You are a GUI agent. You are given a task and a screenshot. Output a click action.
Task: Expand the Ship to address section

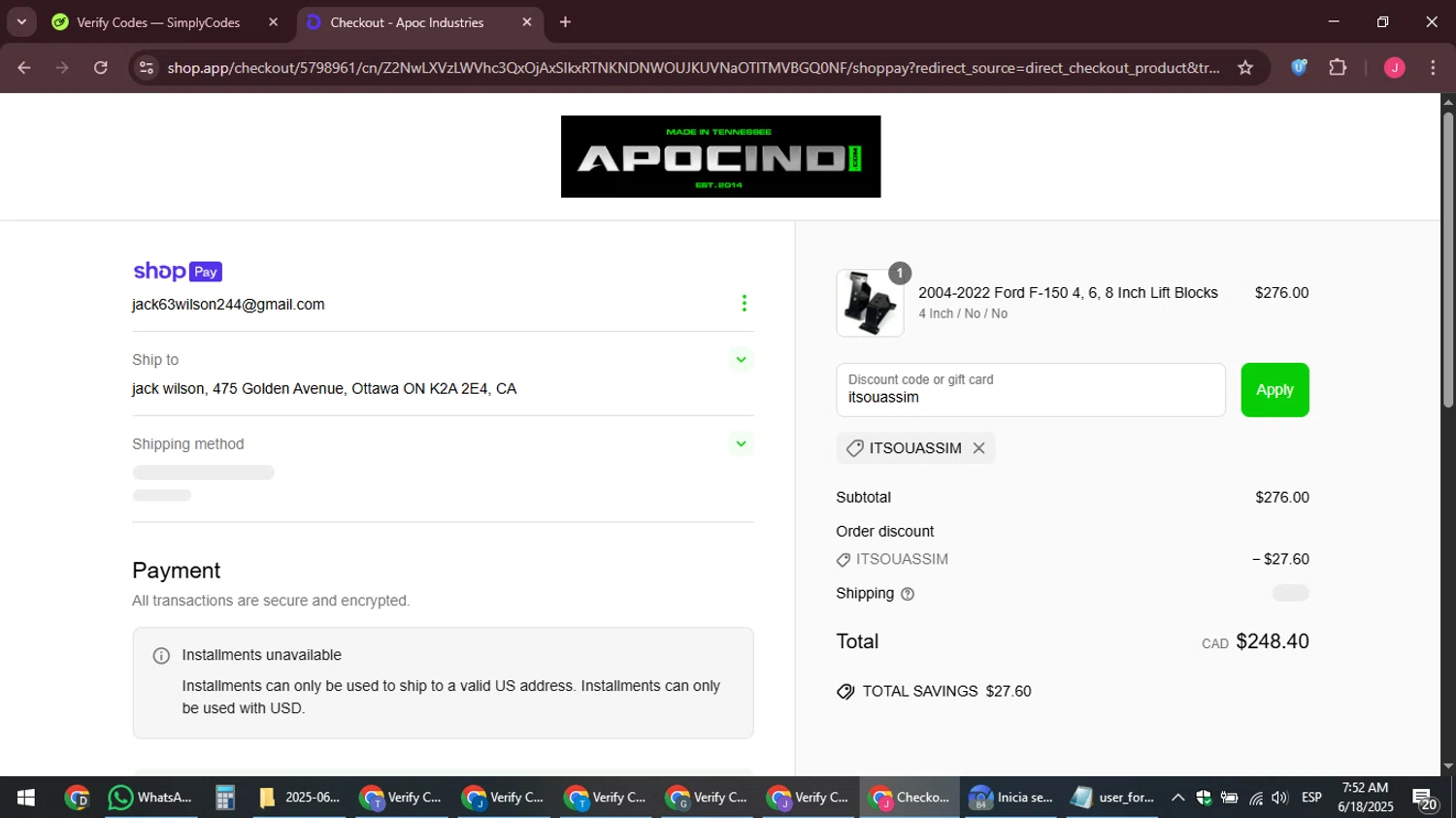point(741,360)
